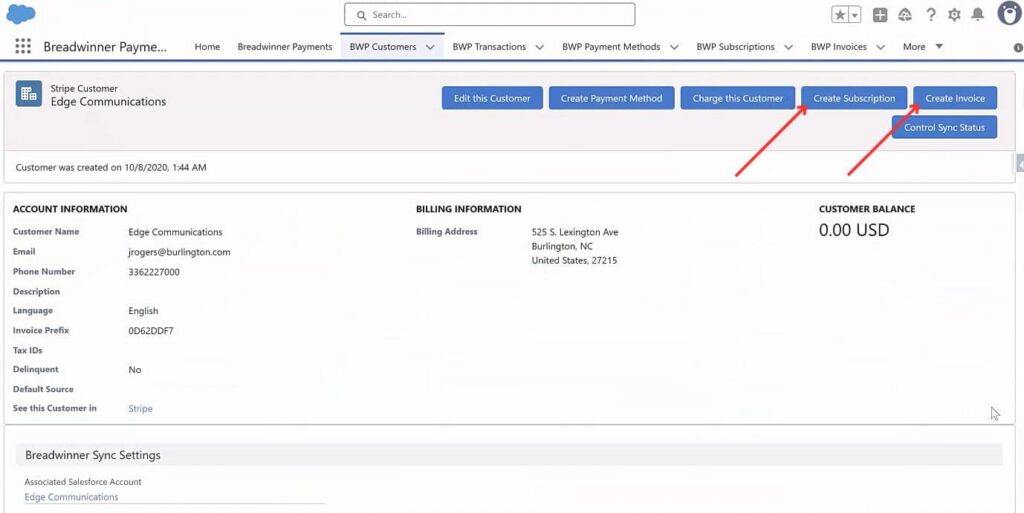The image size is (1024, 513).
Task: Click the Create Subscription button
Action: point(854,98)
